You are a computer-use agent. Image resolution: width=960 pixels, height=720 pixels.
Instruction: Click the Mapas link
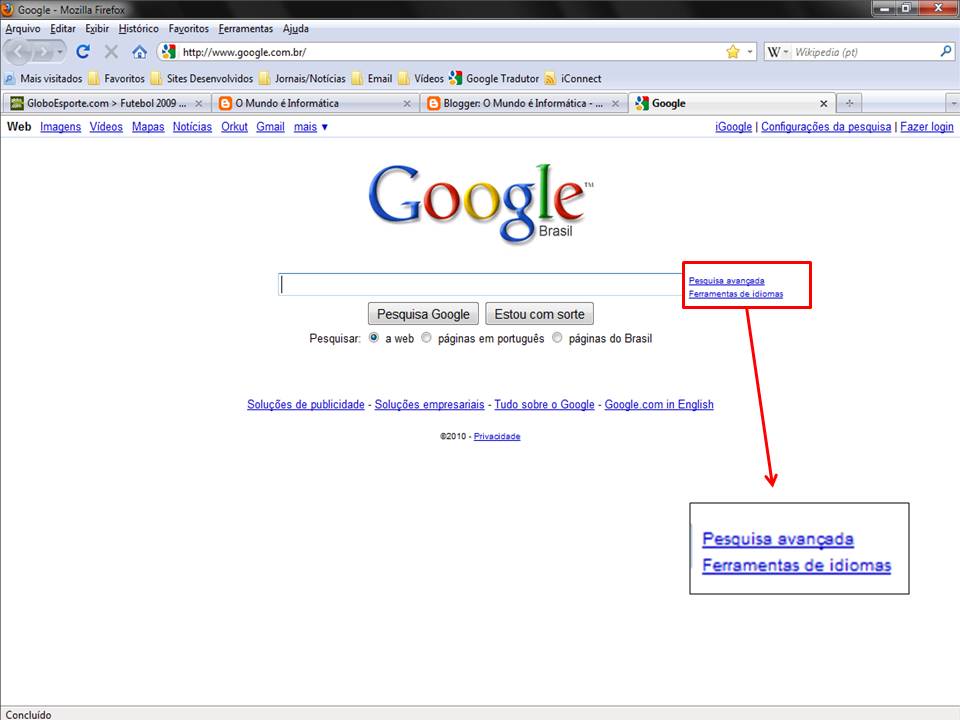click(148, 127)
